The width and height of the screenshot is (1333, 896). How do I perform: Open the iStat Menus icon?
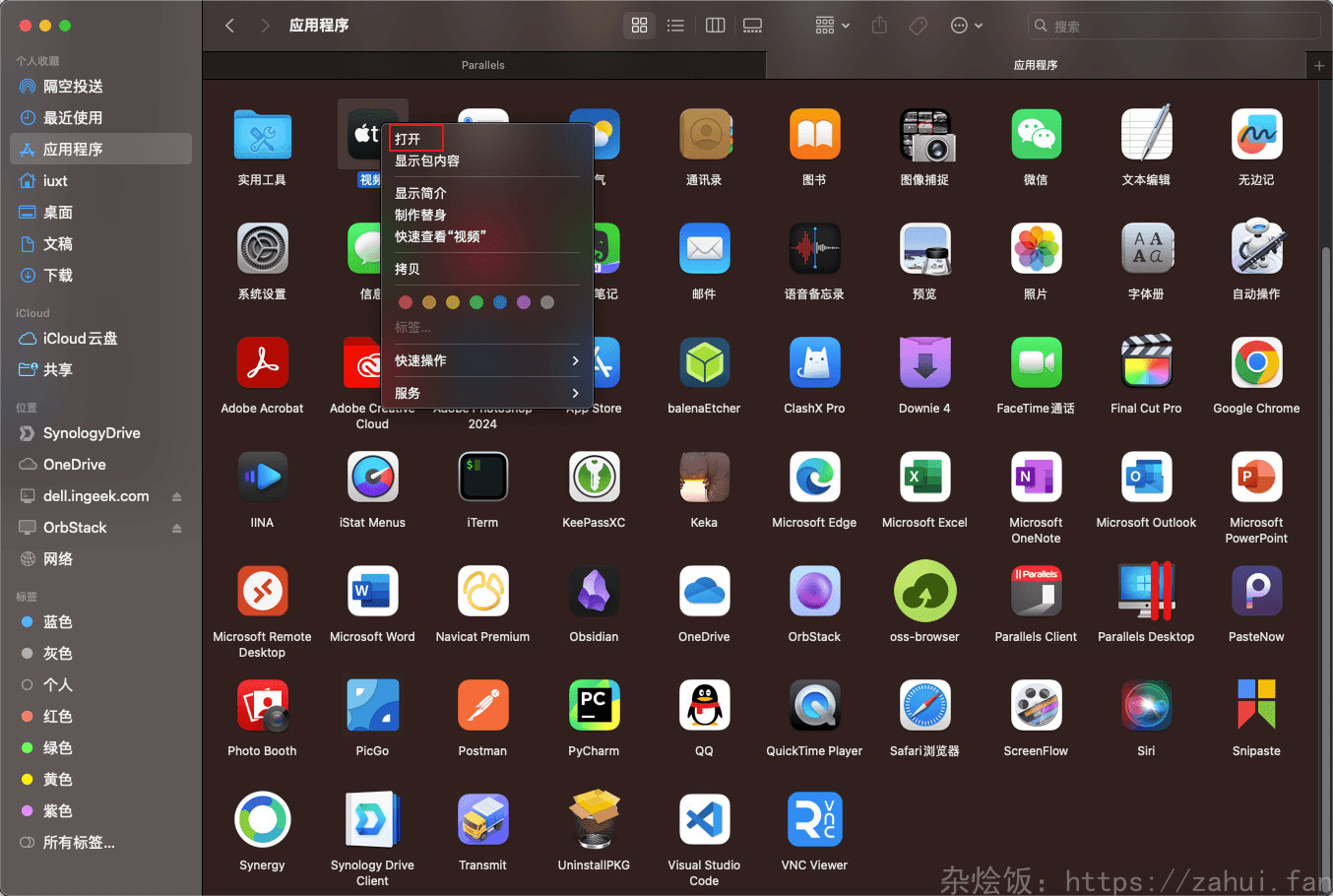point(372,478)
